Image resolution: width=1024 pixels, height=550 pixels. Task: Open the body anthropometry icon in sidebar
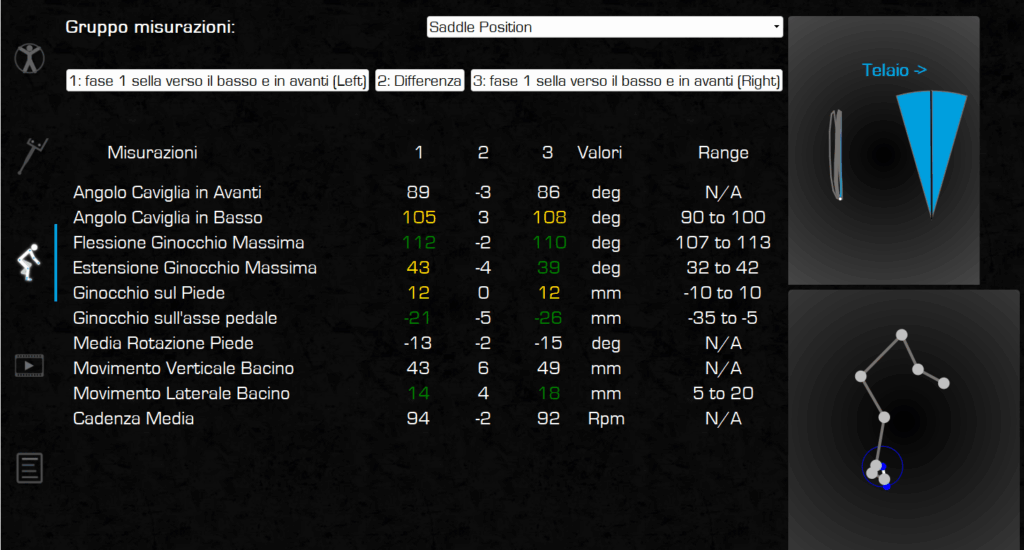(29, 57)
